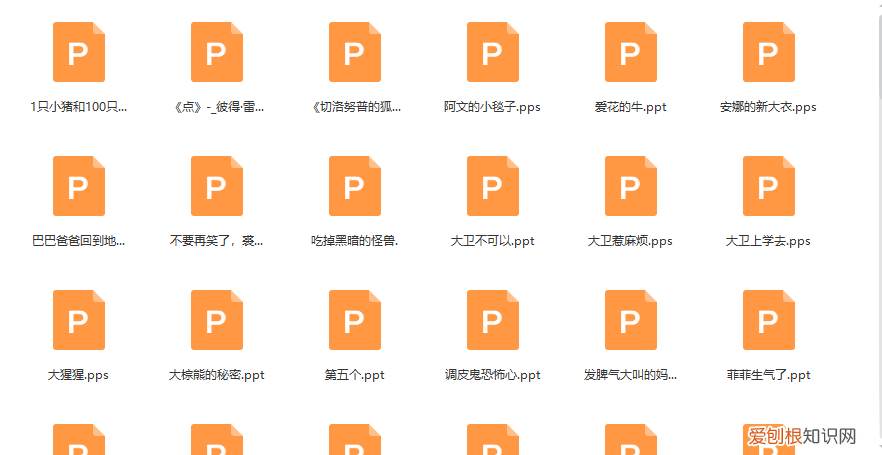This screenshot has height=455, width=882.
Task: Click the 发脾气大叫的妈... file icon
Action: pyautogui.click(x=631, y=320)
